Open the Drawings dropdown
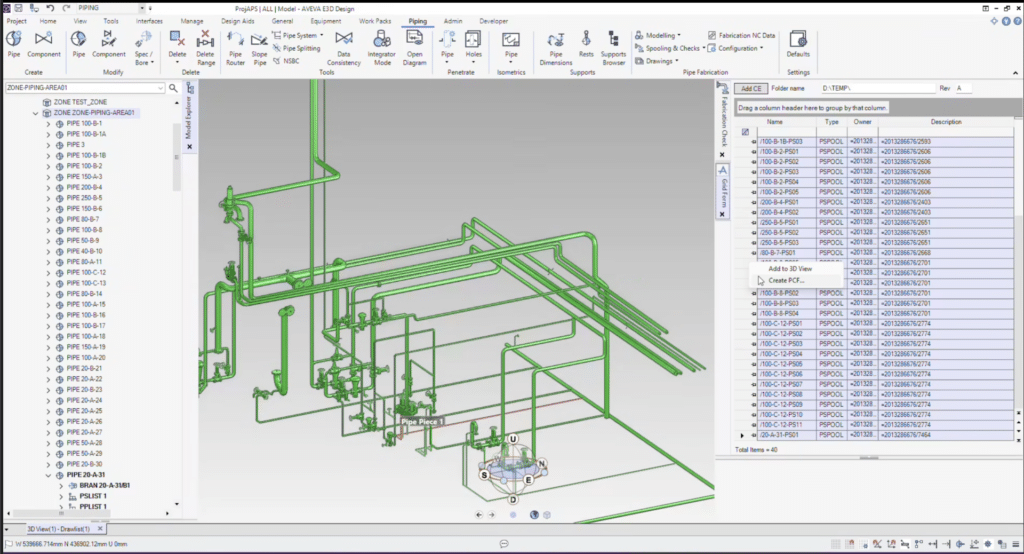 pos(657,61)
